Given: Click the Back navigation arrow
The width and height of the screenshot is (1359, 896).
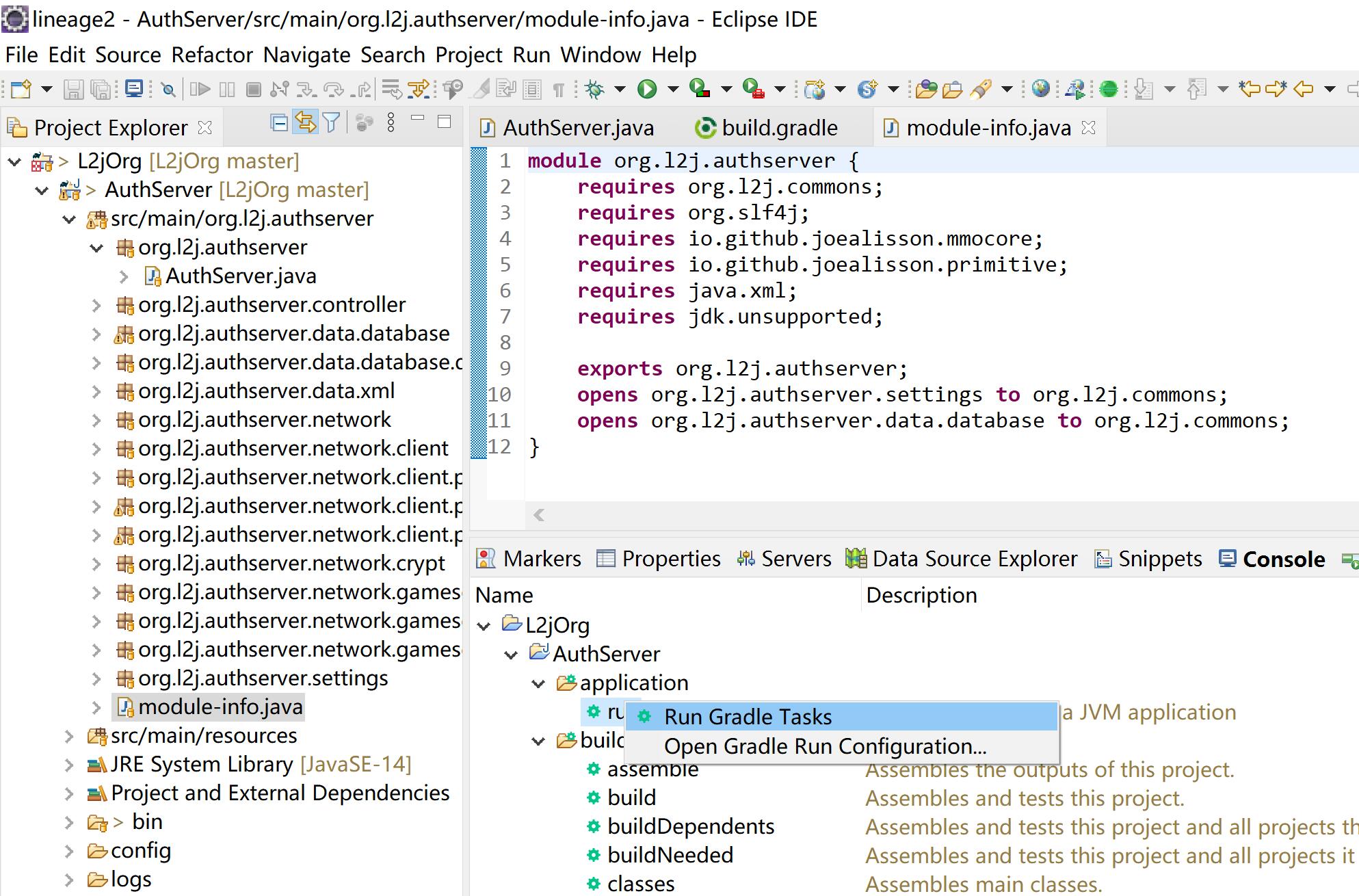Looking at the screenshot, I should tap(1304, 89).
